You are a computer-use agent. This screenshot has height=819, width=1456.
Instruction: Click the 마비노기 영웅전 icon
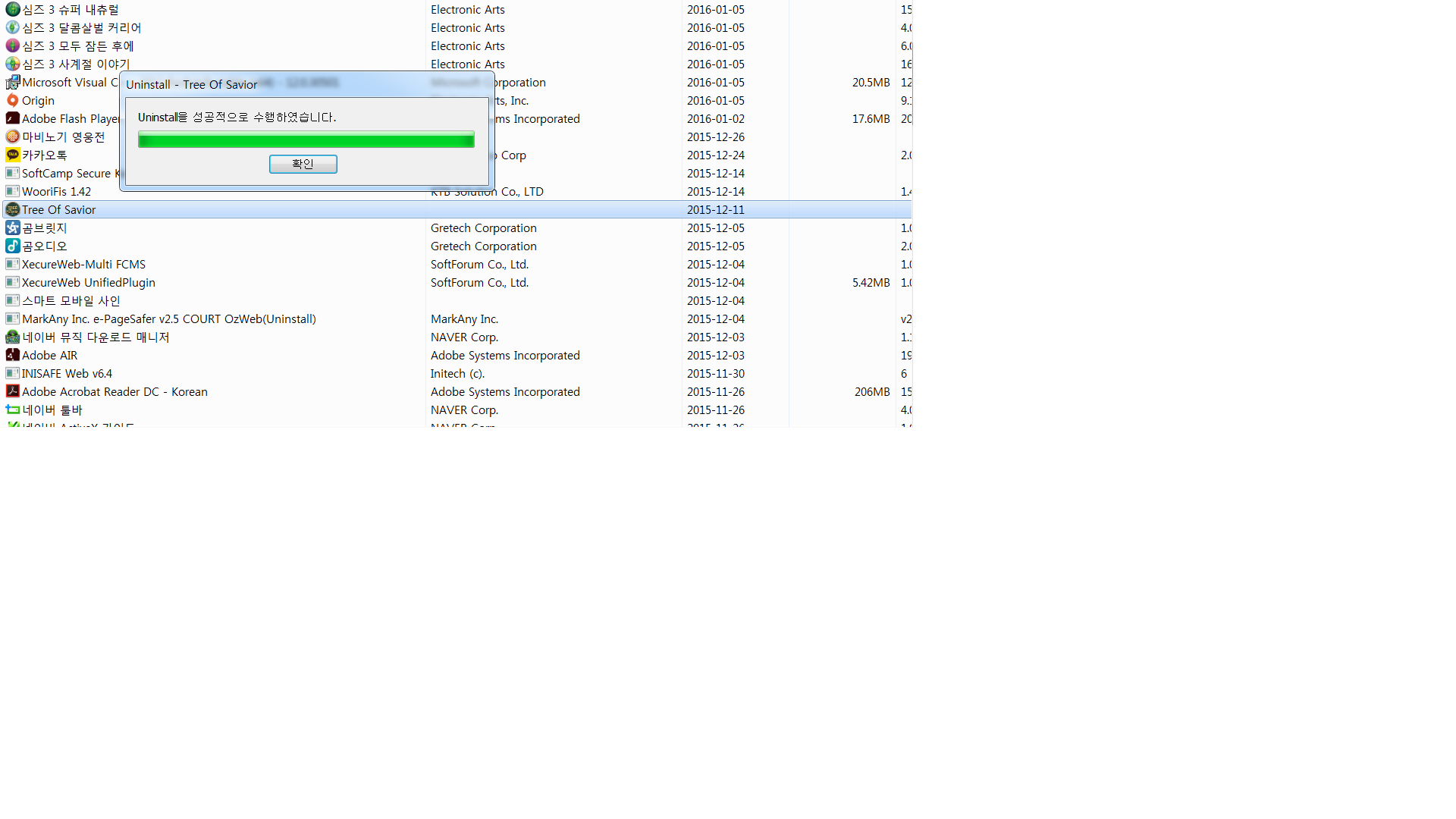12,137
